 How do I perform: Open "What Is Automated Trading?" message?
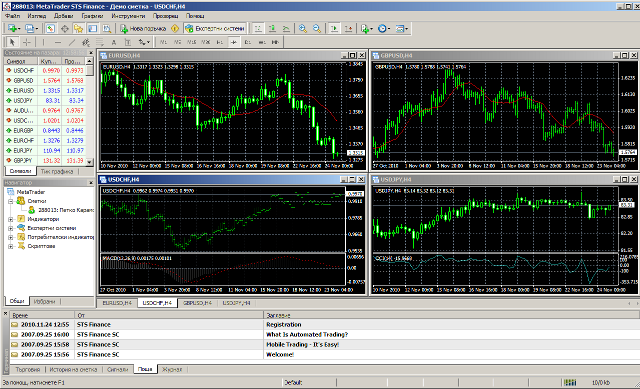click(324, 334)
